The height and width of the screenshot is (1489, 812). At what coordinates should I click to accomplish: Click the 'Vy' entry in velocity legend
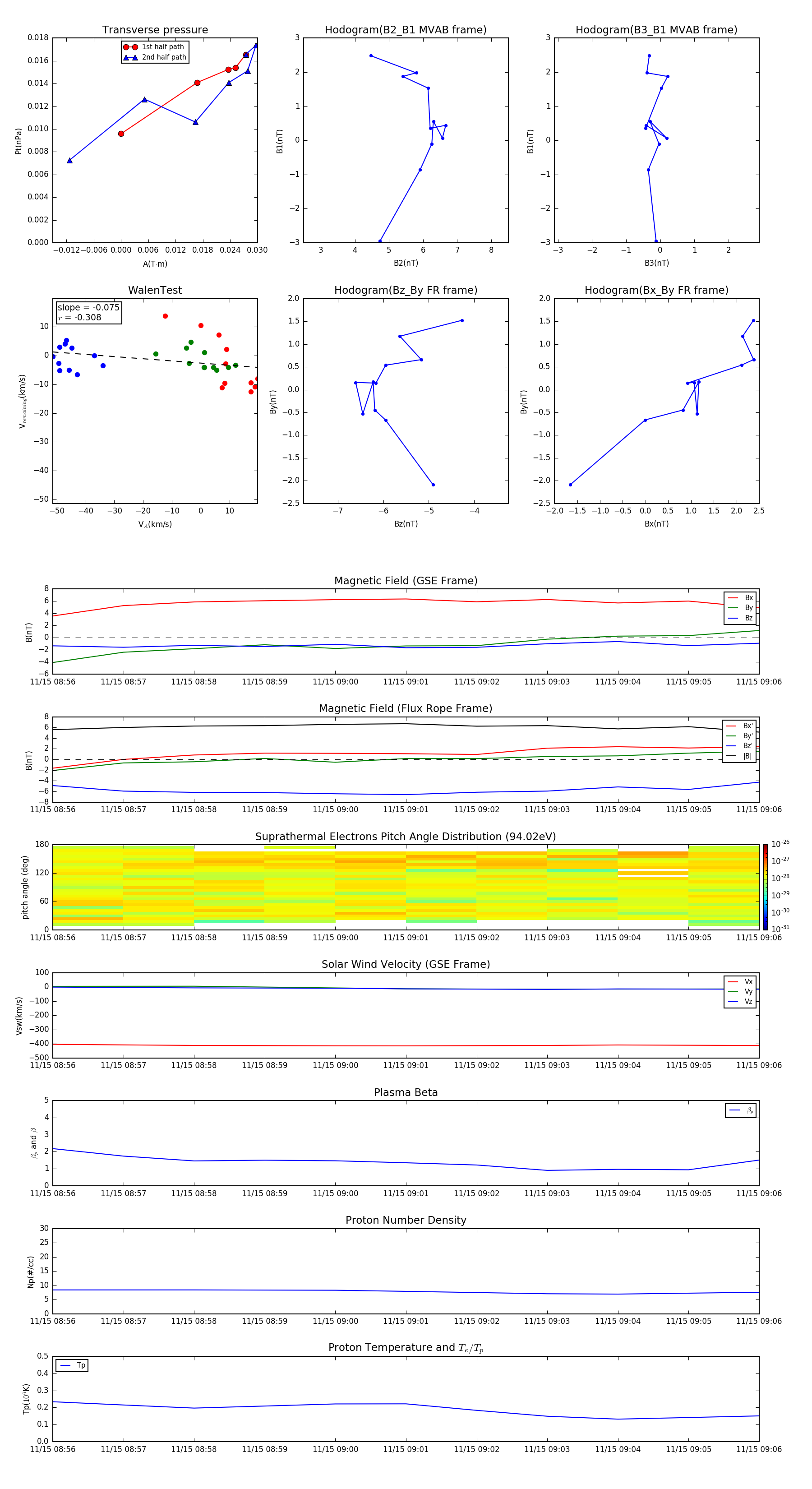click(740, 991)
